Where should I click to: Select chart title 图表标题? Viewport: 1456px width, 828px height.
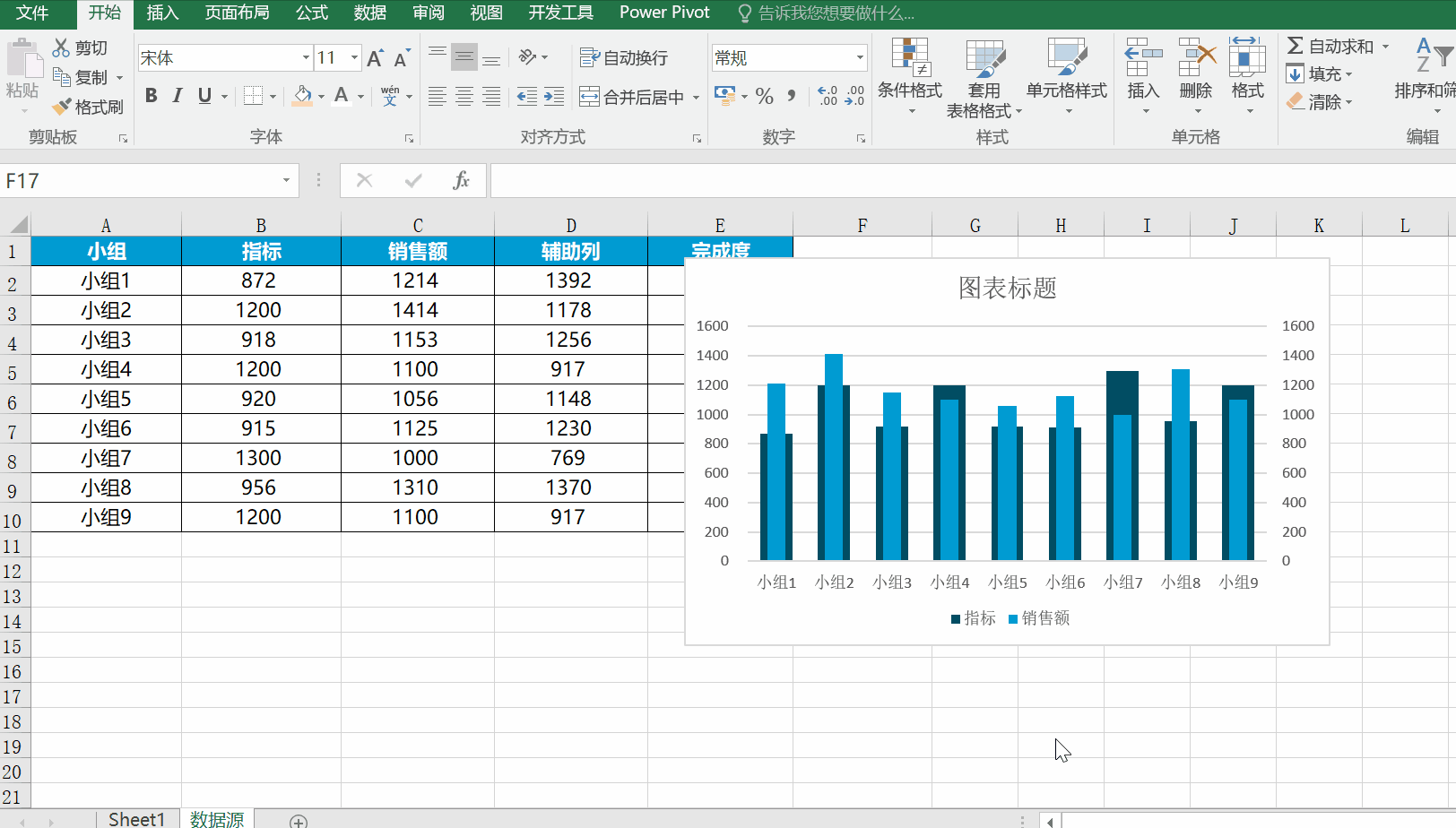click(x=1008, y=288)
